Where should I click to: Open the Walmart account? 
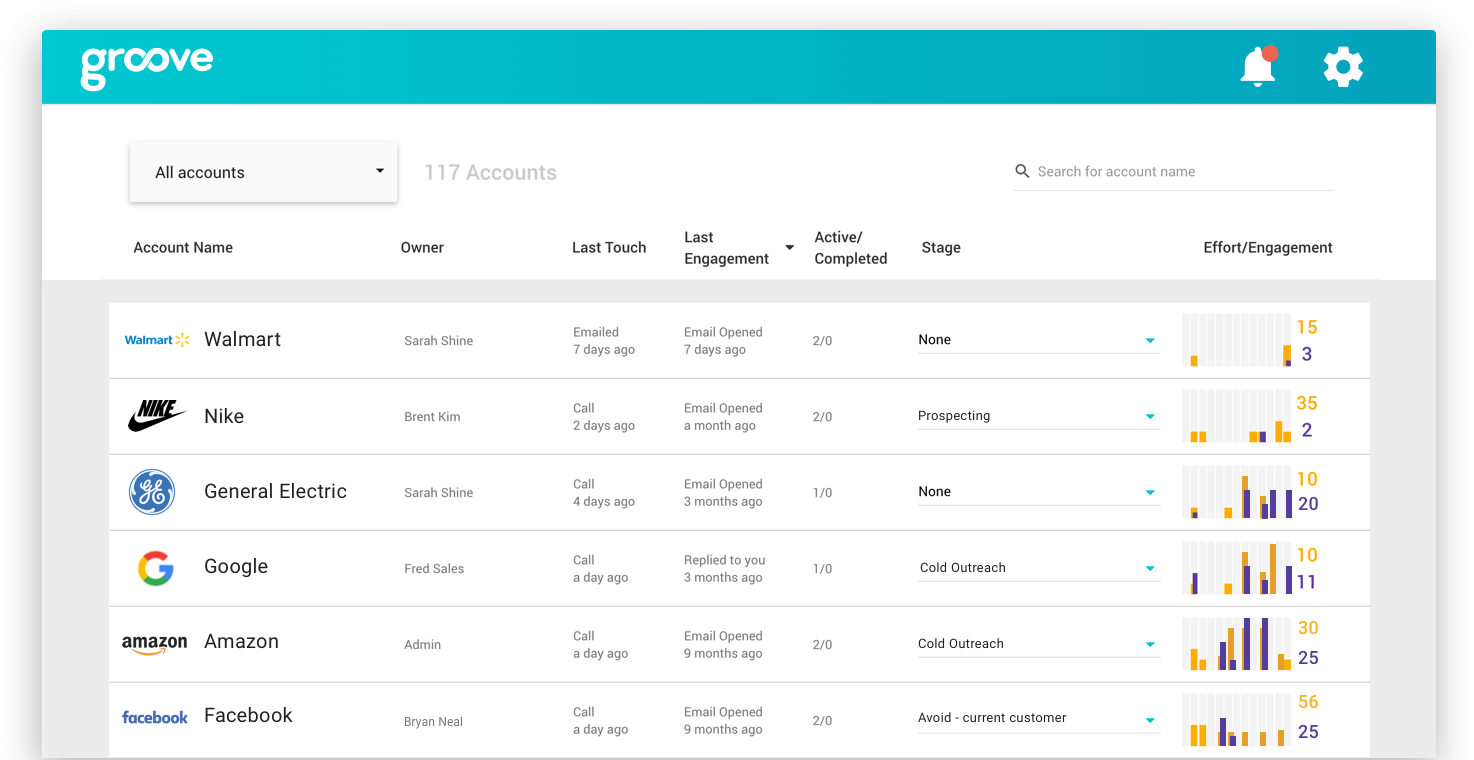point(242,340)
